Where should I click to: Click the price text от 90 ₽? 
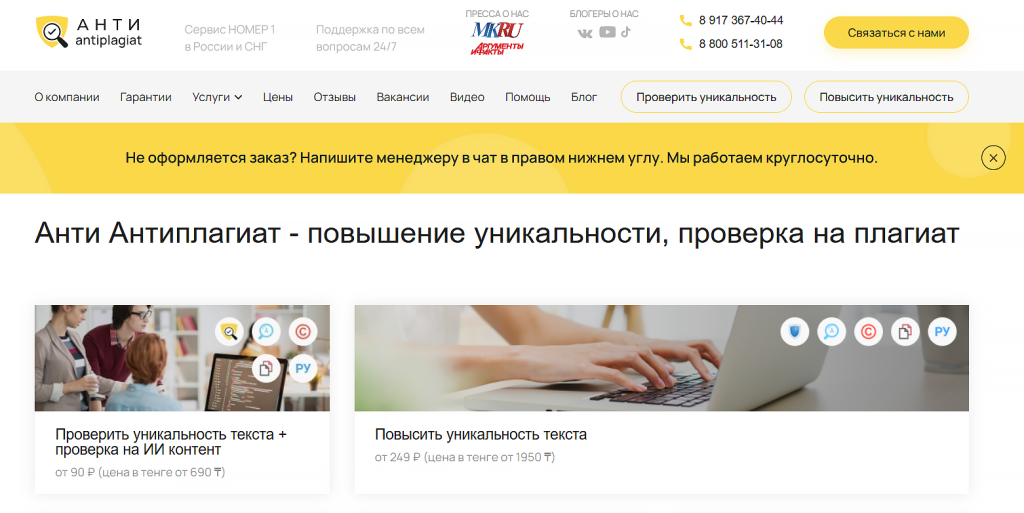tap(140, 472)
